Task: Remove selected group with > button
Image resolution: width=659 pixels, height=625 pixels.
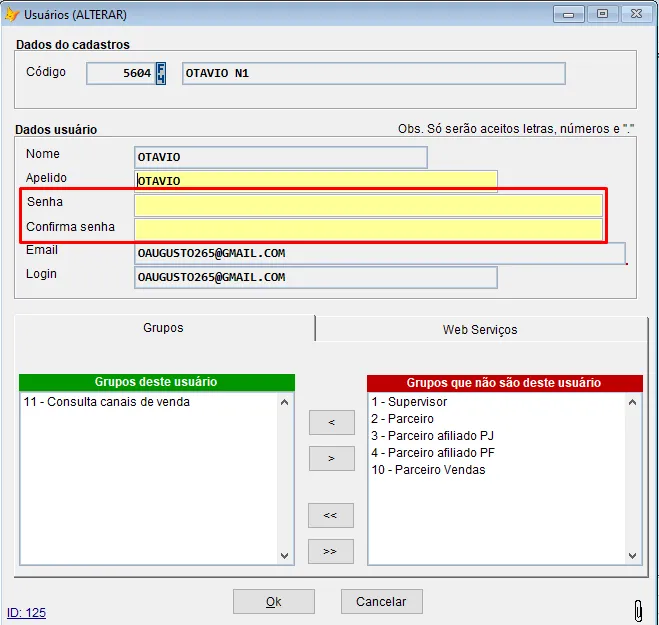Action: tap(331, 459)
